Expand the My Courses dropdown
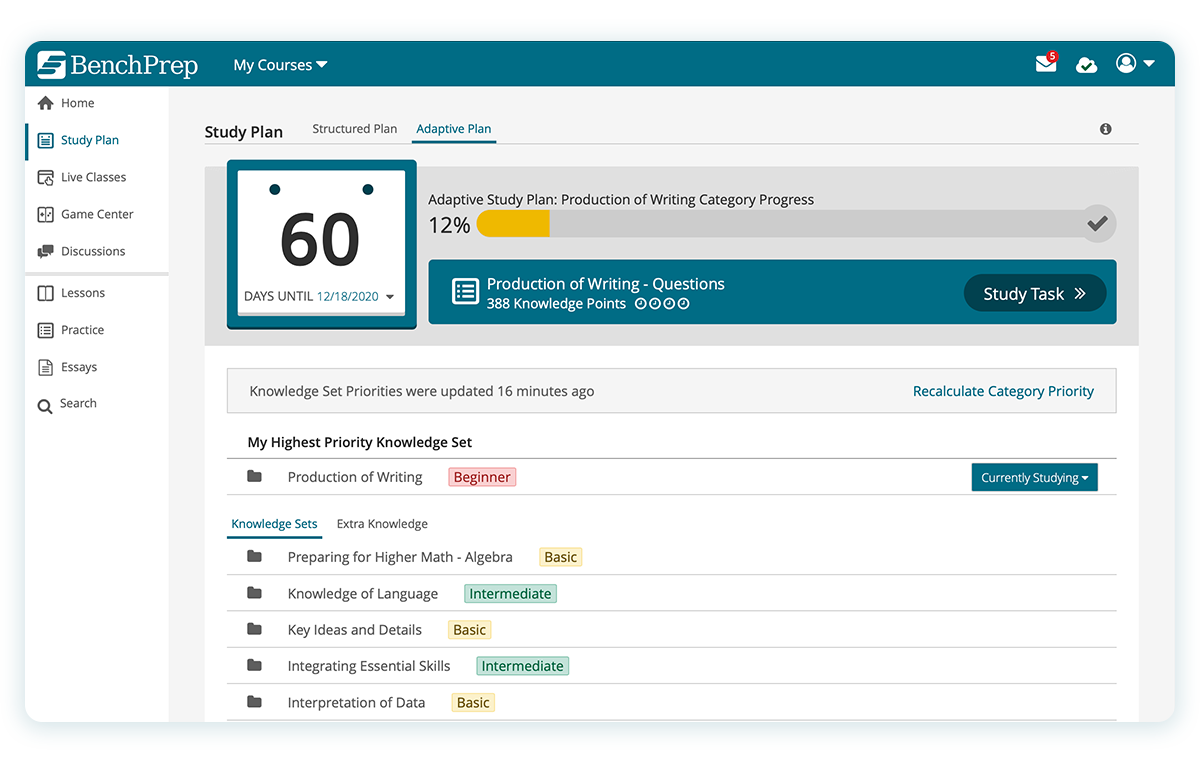The width and height of the screenshot is (1200, 763). [x=280, y=65]
